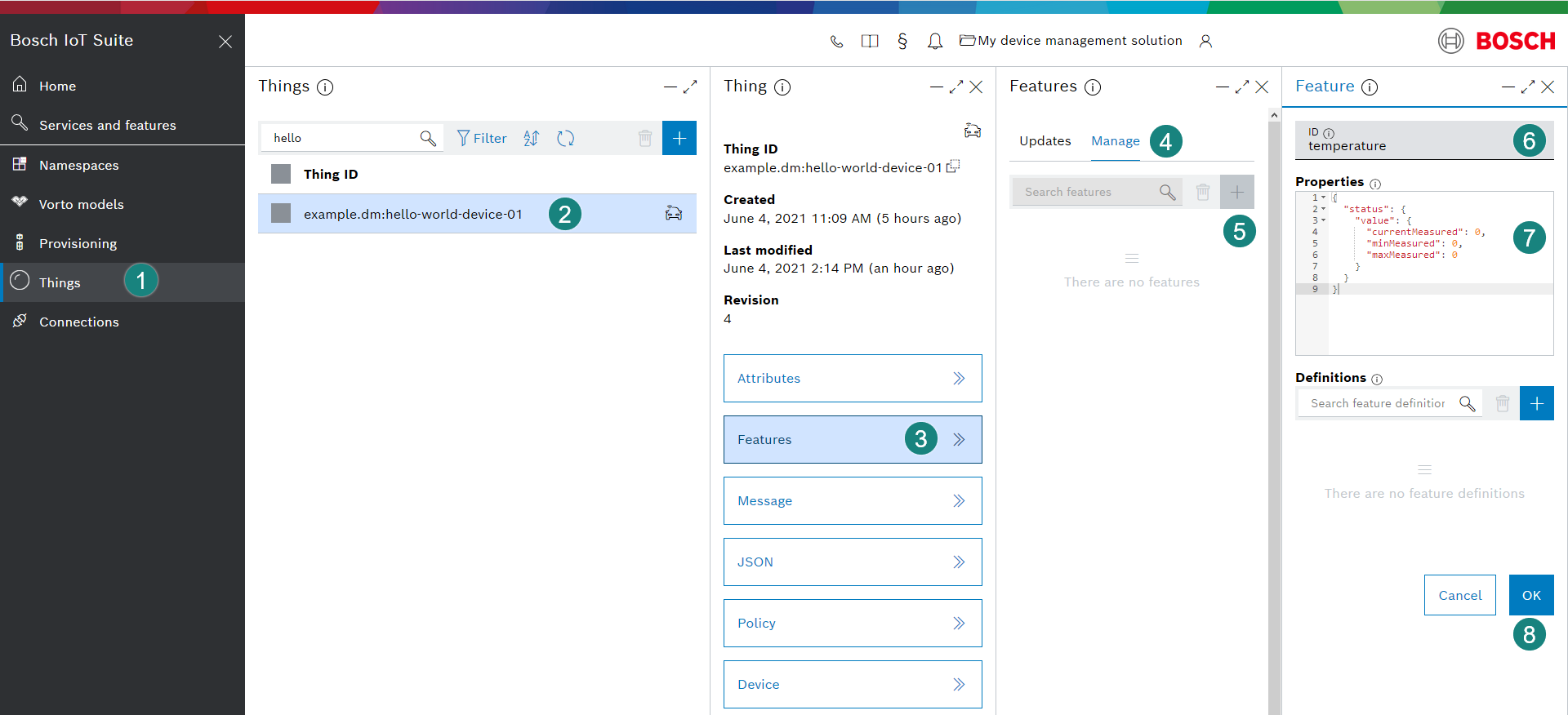Expand the Message section

[x=853, y=500]
